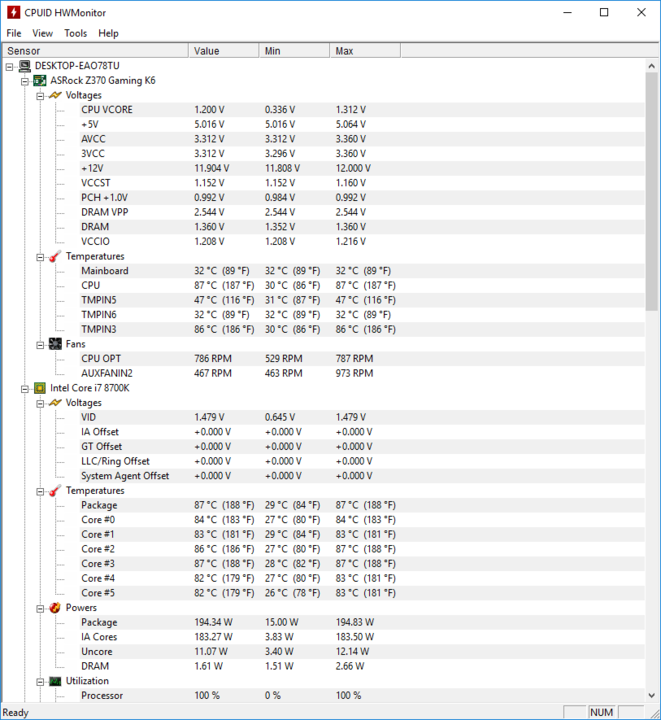The width and height of the screenshot is (661, 720).
Task: Click the 1.479 V VID value
Action: tap(209, 417)
